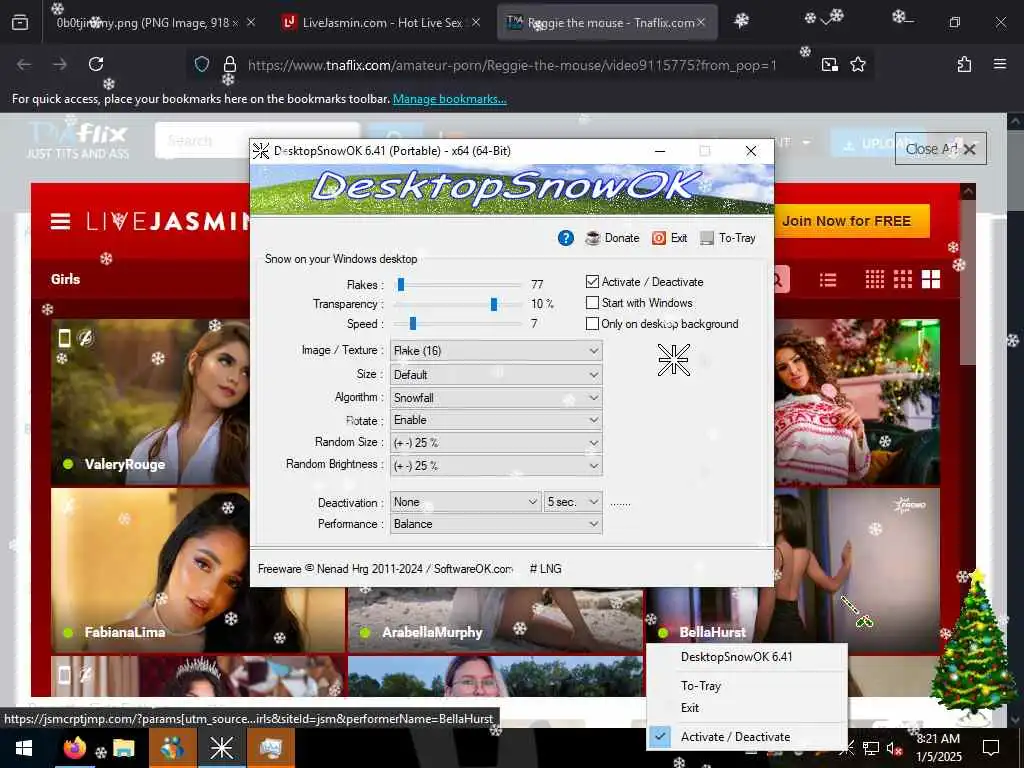Click the Transparency slider handle
The height and width of the screenshot is (768, 1024).
point(494,304)
